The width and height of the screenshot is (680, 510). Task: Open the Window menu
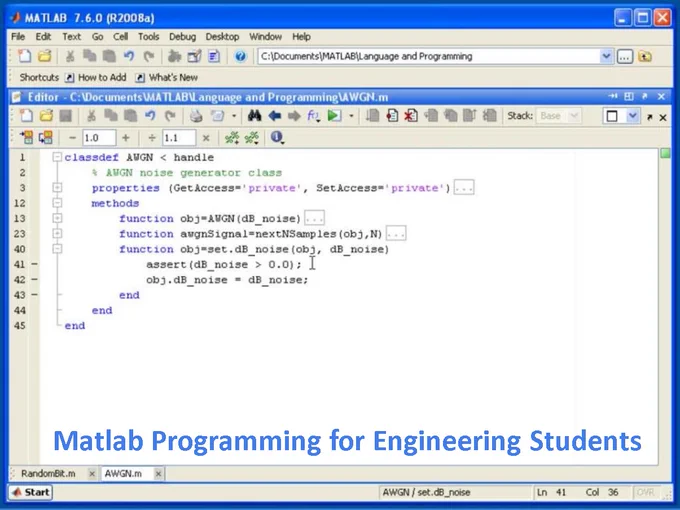(265, 37)
